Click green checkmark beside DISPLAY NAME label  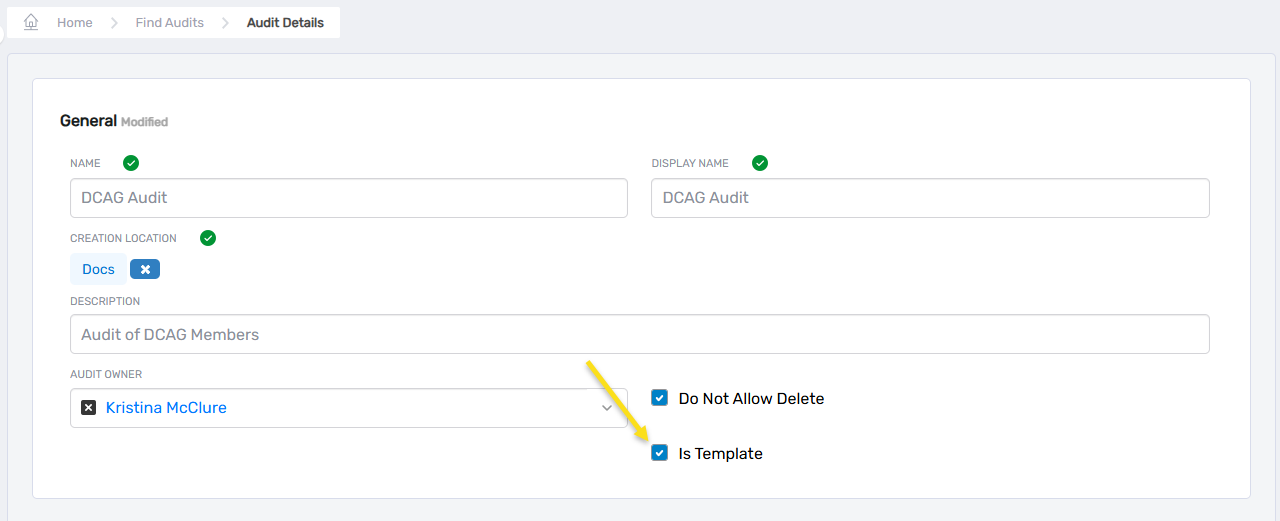pyautogui.click(x=760, y=163)
